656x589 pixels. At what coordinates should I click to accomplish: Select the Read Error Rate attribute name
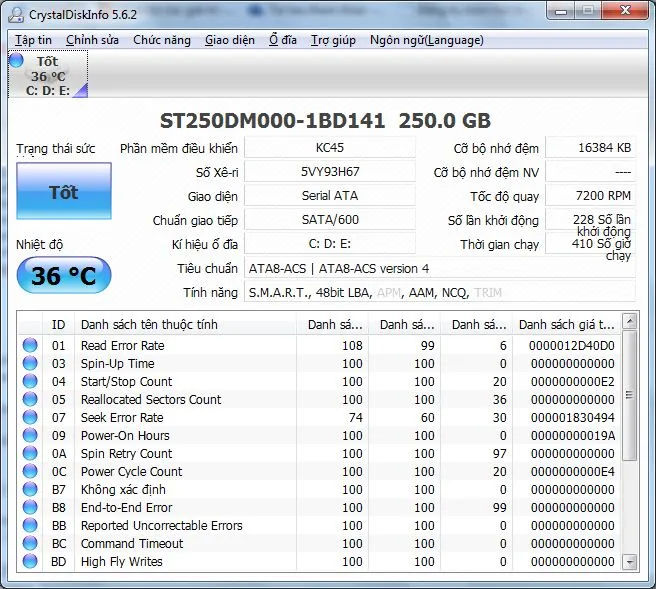click(123, 346)
